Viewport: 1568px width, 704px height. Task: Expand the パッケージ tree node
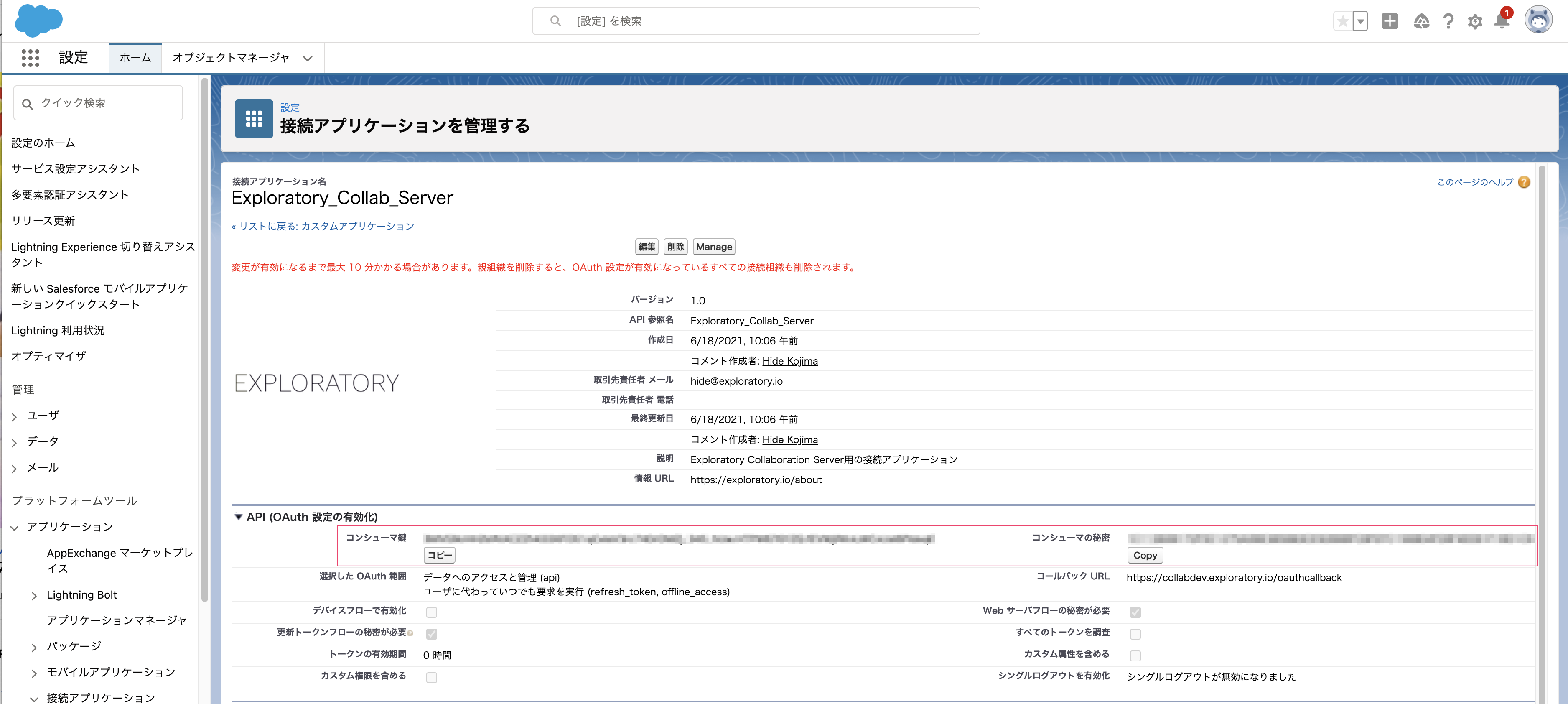(x=34, y=648)
